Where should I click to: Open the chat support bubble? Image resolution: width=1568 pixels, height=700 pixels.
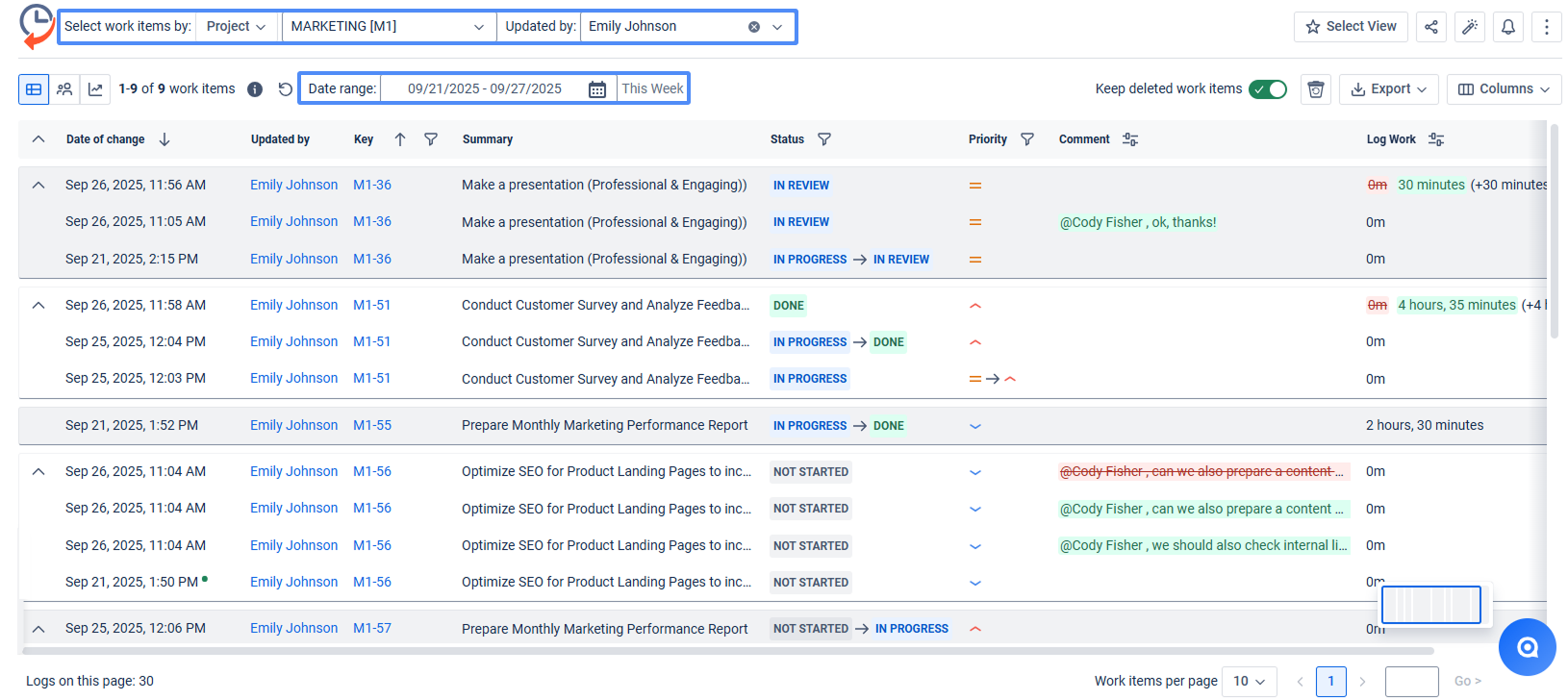coord(1527,647)
